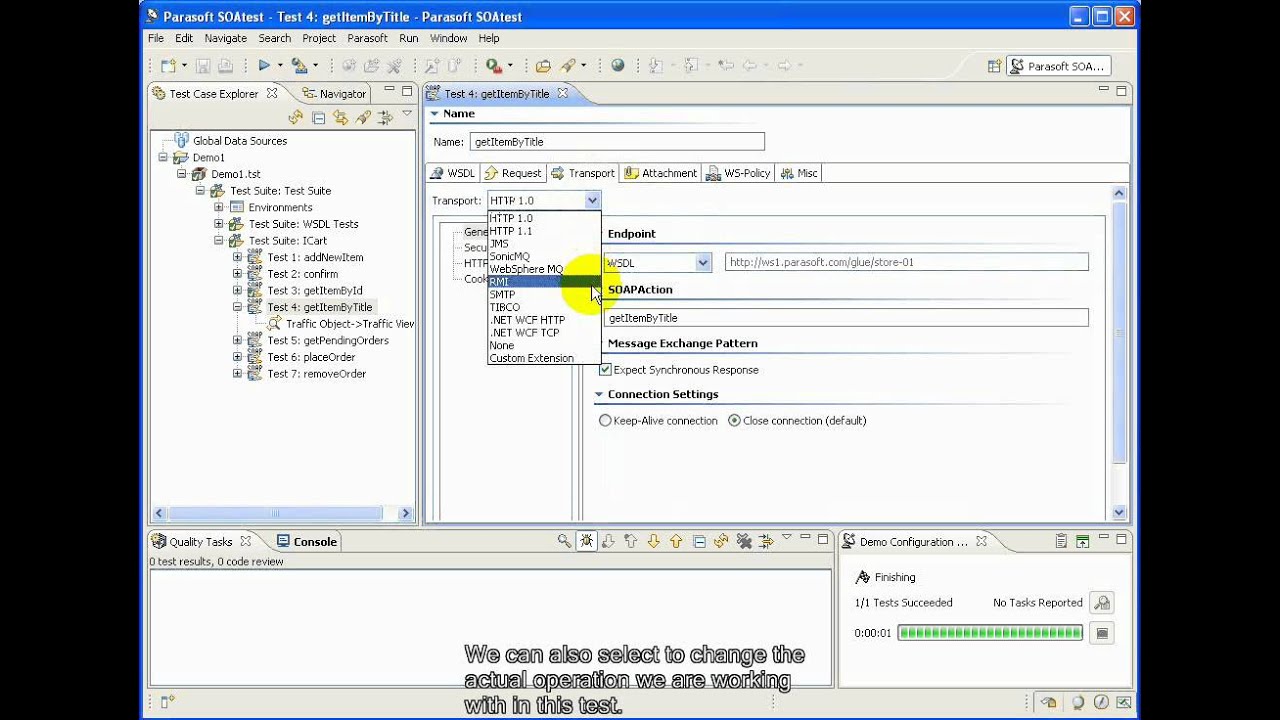
Task: Select Test 5: getPendingOrders tree item
Action: click(x=328, y=340)
